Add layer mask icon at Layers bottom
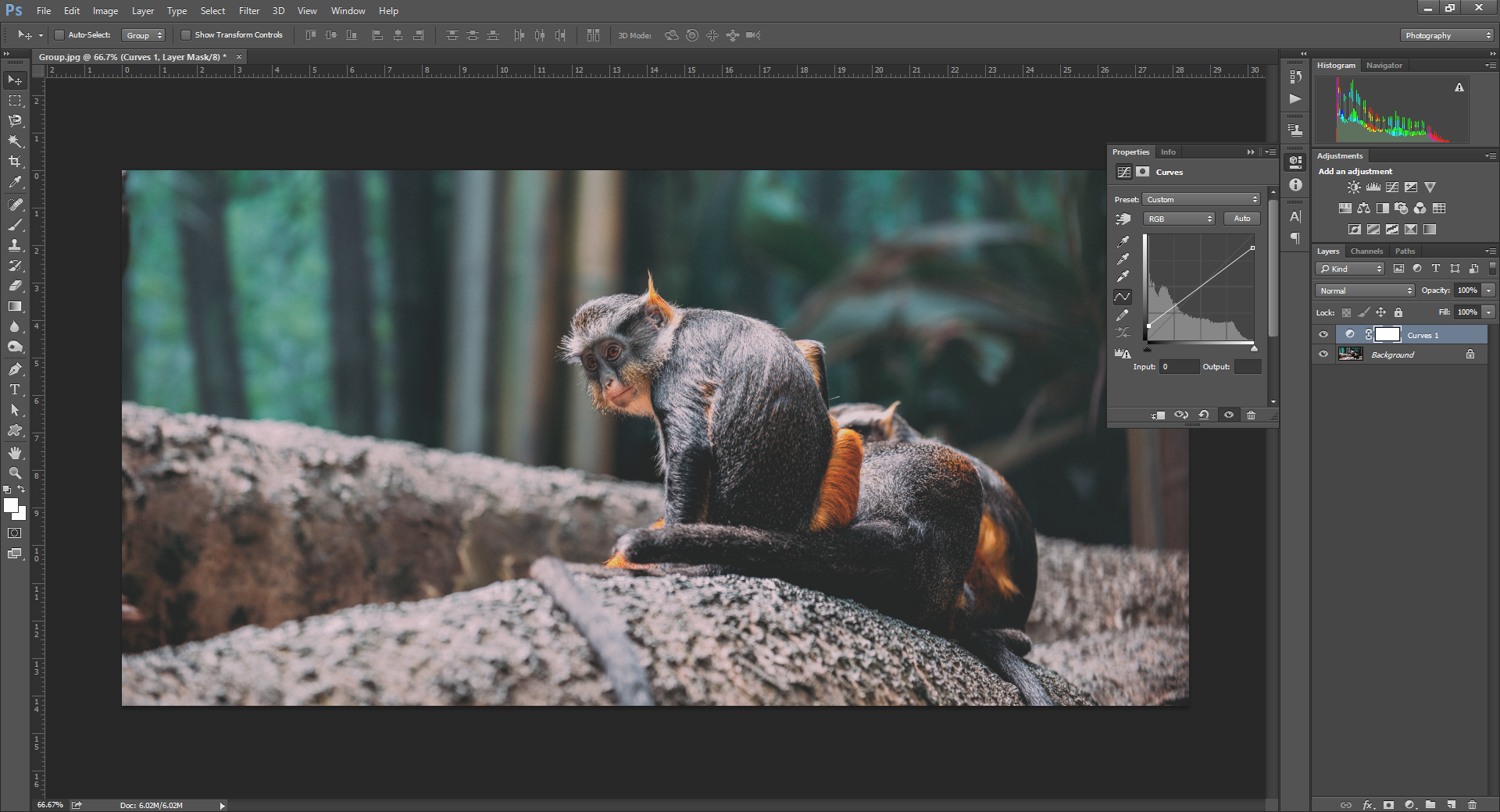This screenshot has height=812, width=1500. click(x=1388, y=804)
